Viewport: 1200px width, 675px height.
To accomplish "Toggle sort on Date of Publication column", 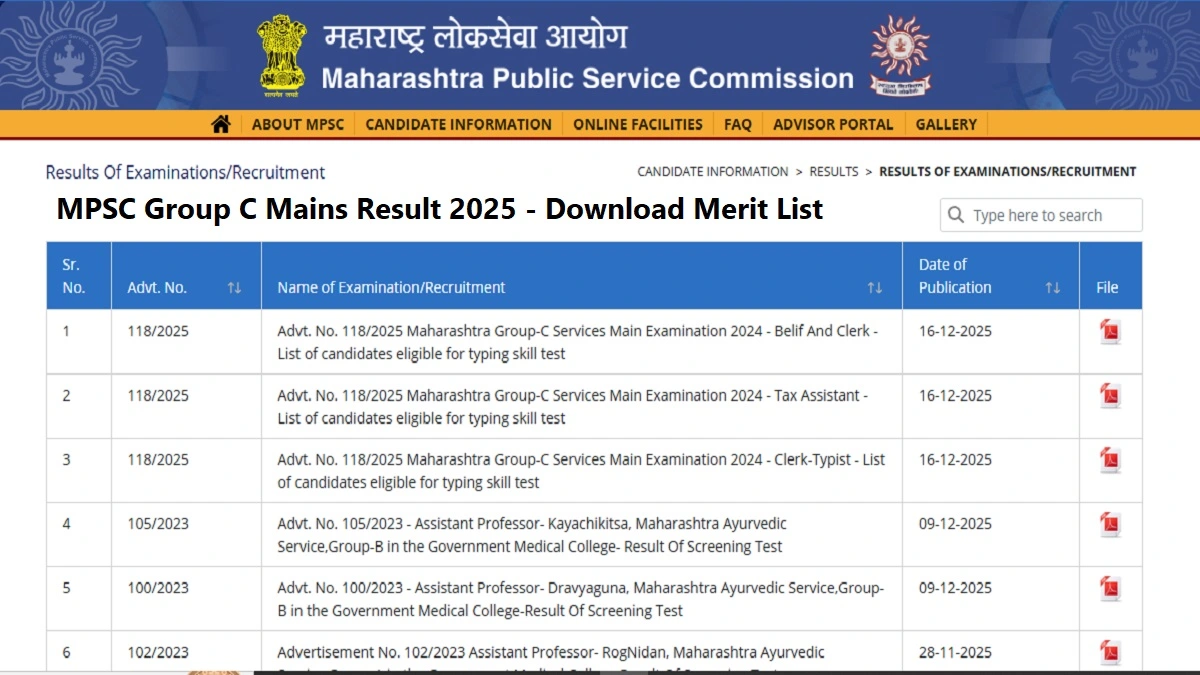I will pyautogui.click(x=1051, y=287).
